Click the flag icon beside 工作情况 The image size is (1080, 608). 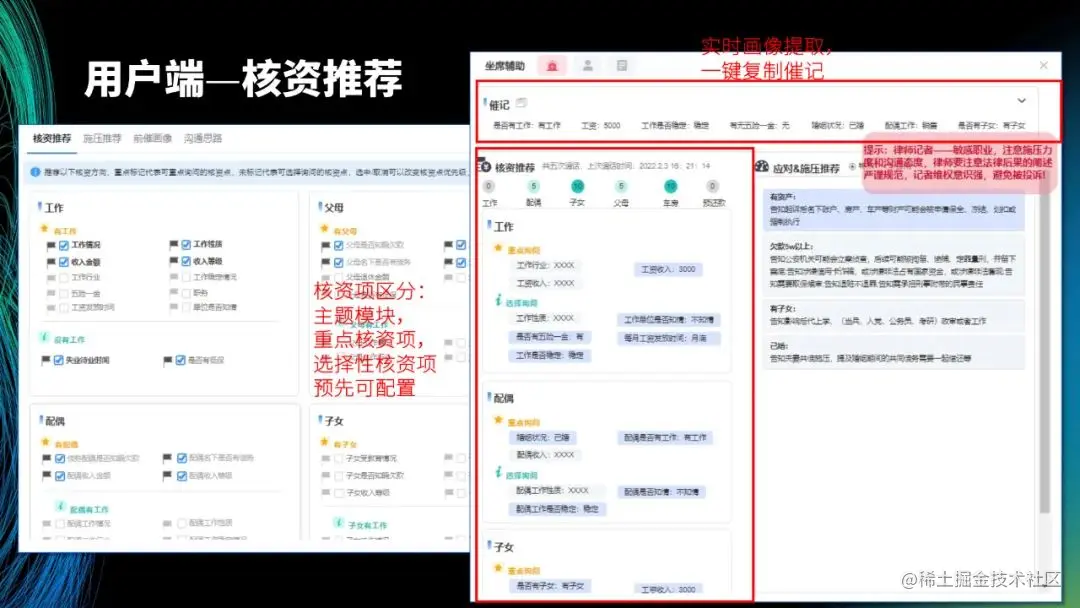click(x=49, y=244)
